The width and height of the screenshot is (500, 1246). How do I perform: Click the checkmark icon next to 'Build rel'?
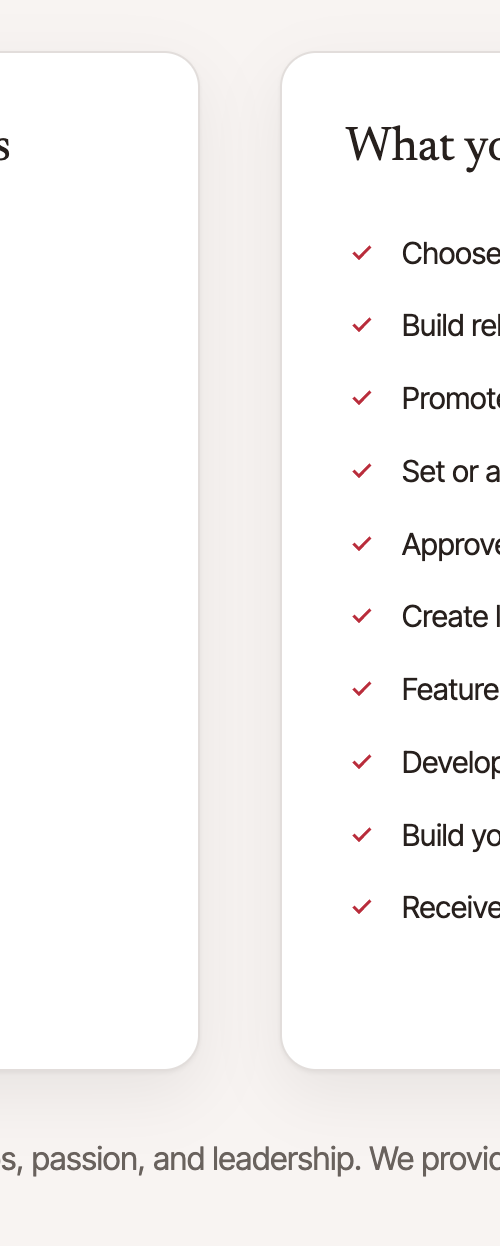pos(362,325)
